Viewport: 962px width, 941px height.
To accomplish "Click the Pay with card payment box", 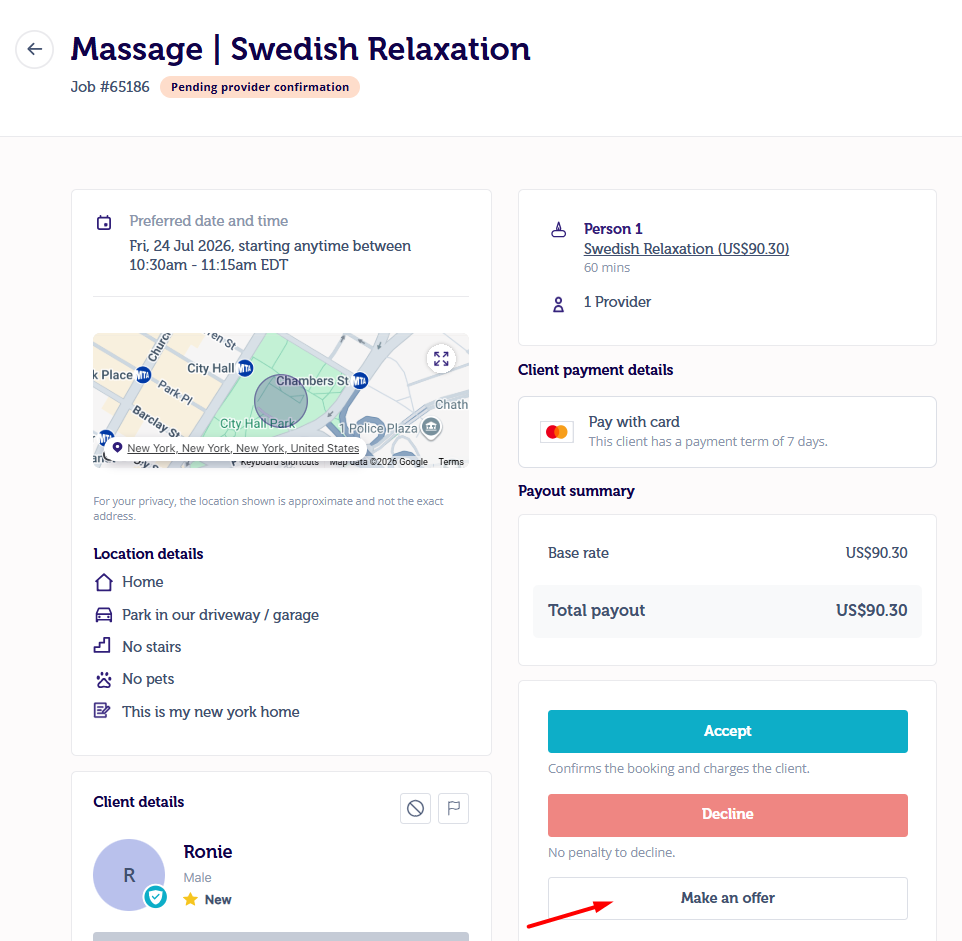I will (727, 432).
